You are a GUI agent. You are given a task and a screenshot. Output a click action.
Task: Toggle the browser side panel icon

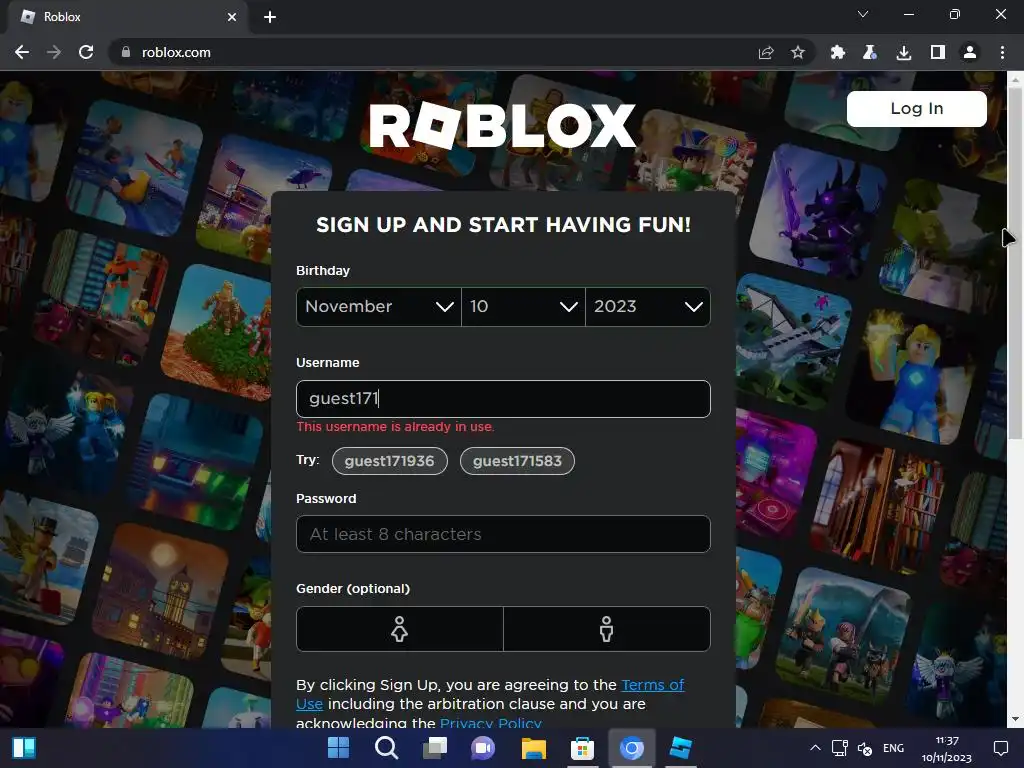938,52
